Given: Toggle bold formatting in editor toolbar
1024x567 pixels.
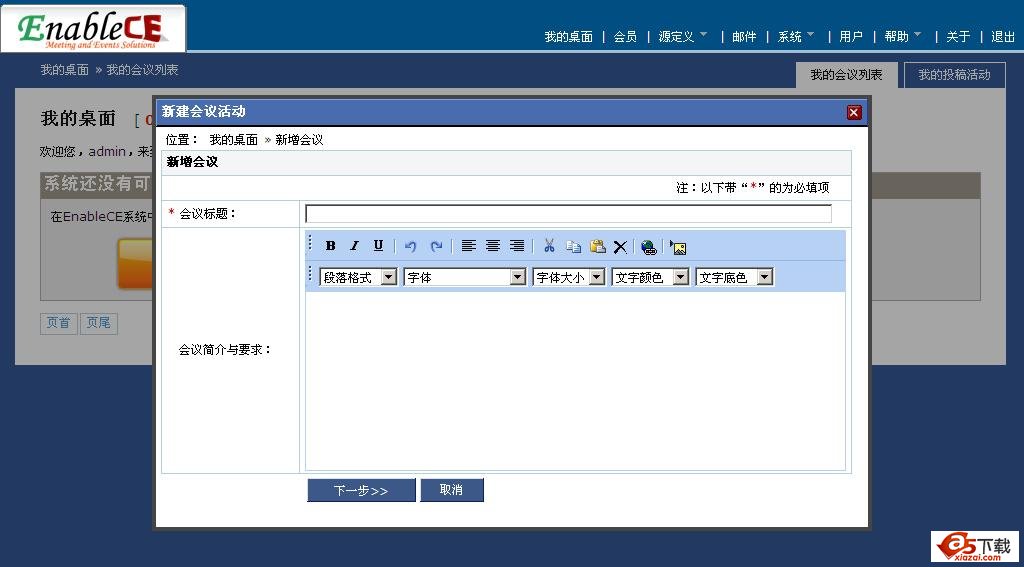Looking at the screenshot, I should [330, 246].
